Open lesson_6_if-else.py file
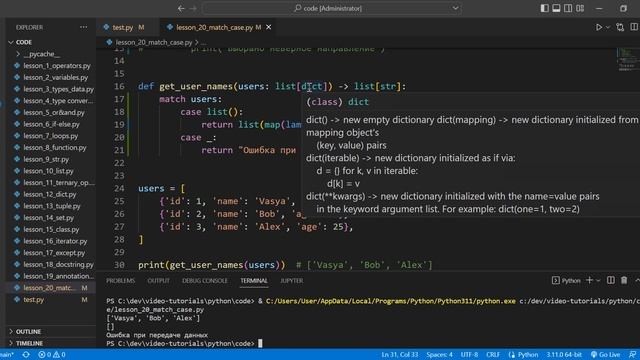Screen dimensions: 640x360 51,124
